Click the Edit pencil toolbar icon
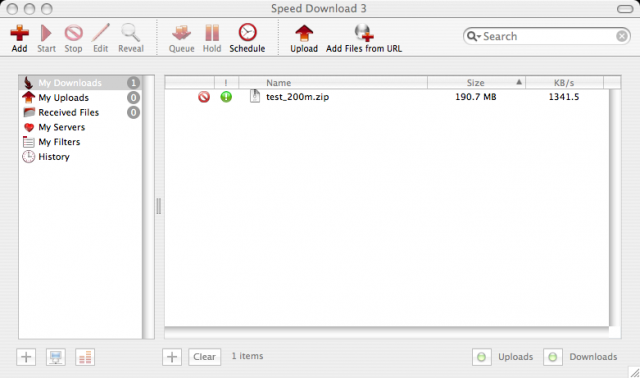640x378 pixels. tap(100, 33)
